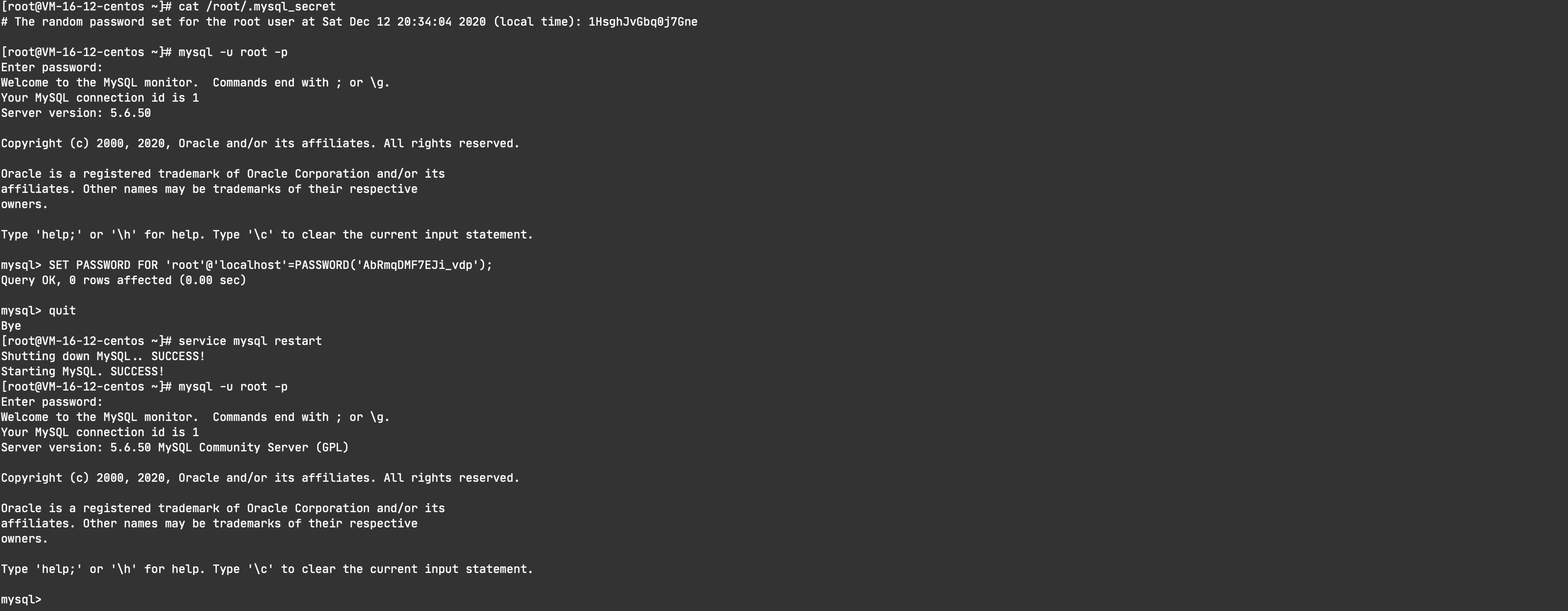Click the quit command text
Screen dimensions: 1568x611
pos(62,311)
